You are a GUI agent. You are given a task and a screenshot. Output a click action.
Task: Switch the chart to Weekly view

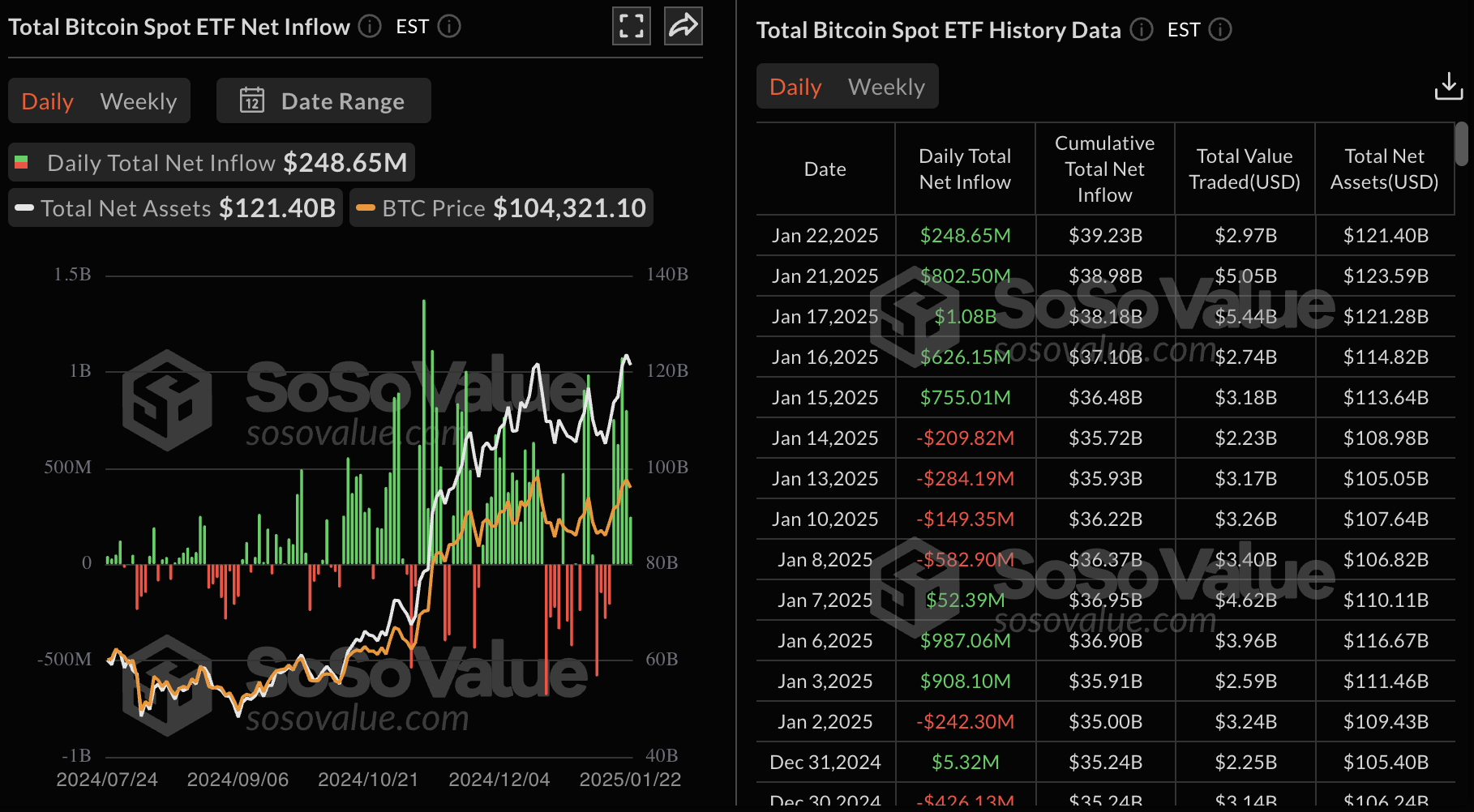pyautogui.click(x=138, y=100)
